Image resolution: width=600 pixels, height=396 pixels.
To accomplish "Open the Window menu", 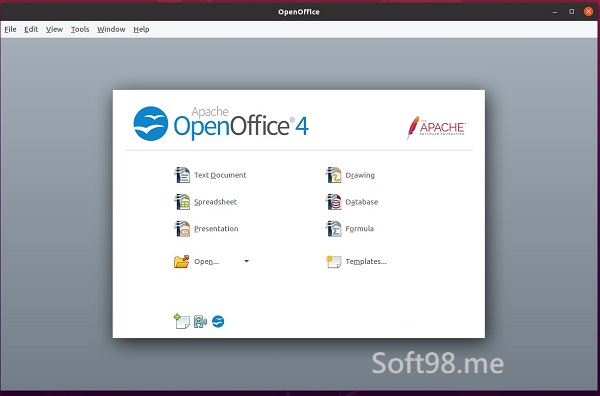I will pyautogui.click(x=111, y=29).
